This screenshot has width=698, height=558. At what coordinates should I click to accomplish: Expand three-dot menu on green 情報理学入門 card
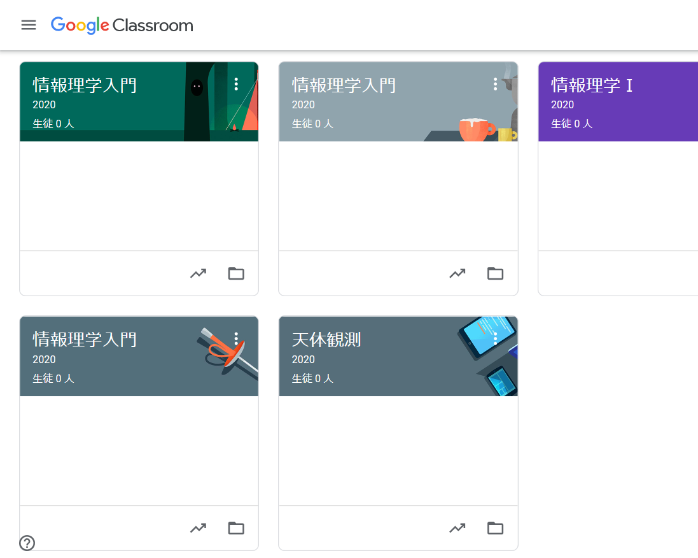236,85
